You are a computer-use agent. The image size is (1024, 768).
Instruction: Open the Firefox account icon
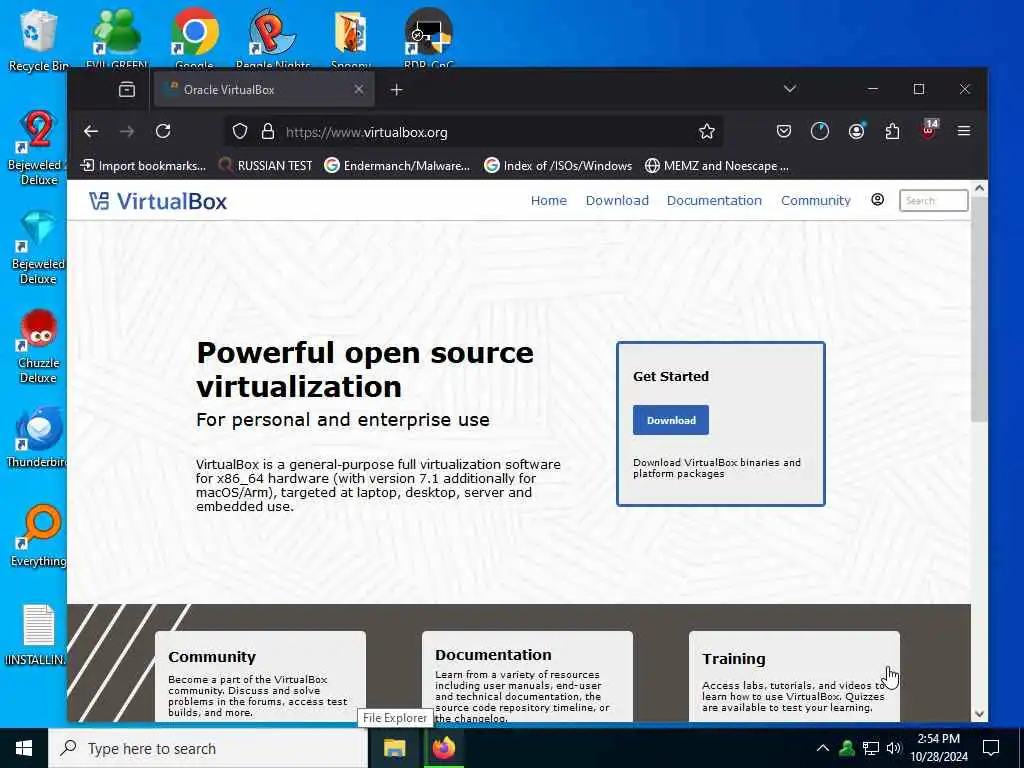(x=856, y=131)
